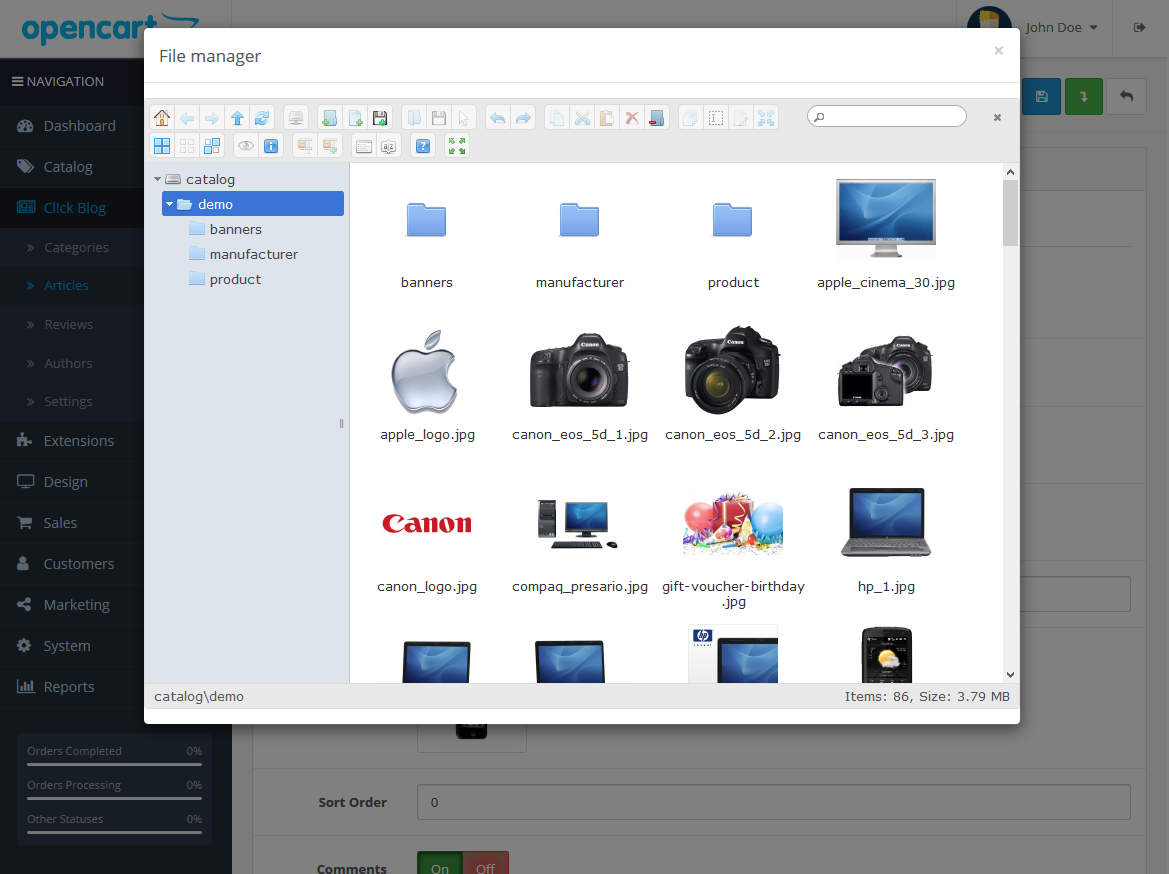The image size is (1169, 874).
Task: Invert selection with mixed grid icon
Action: [x=212, y=146]
